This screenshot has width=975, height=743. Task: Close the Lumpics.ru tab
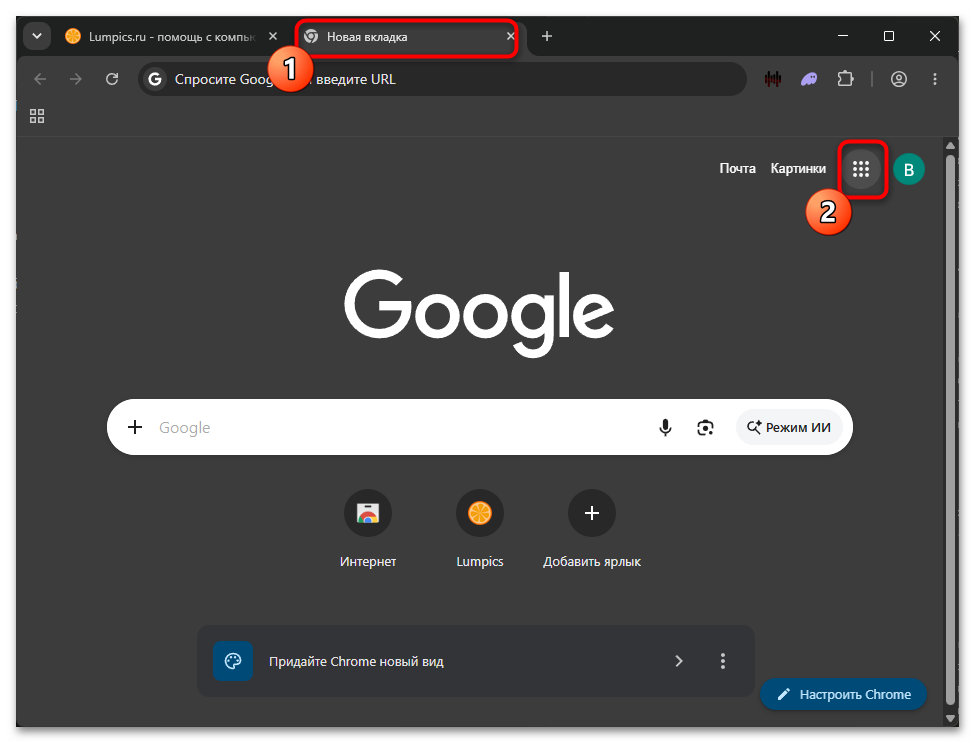point(272,36)
